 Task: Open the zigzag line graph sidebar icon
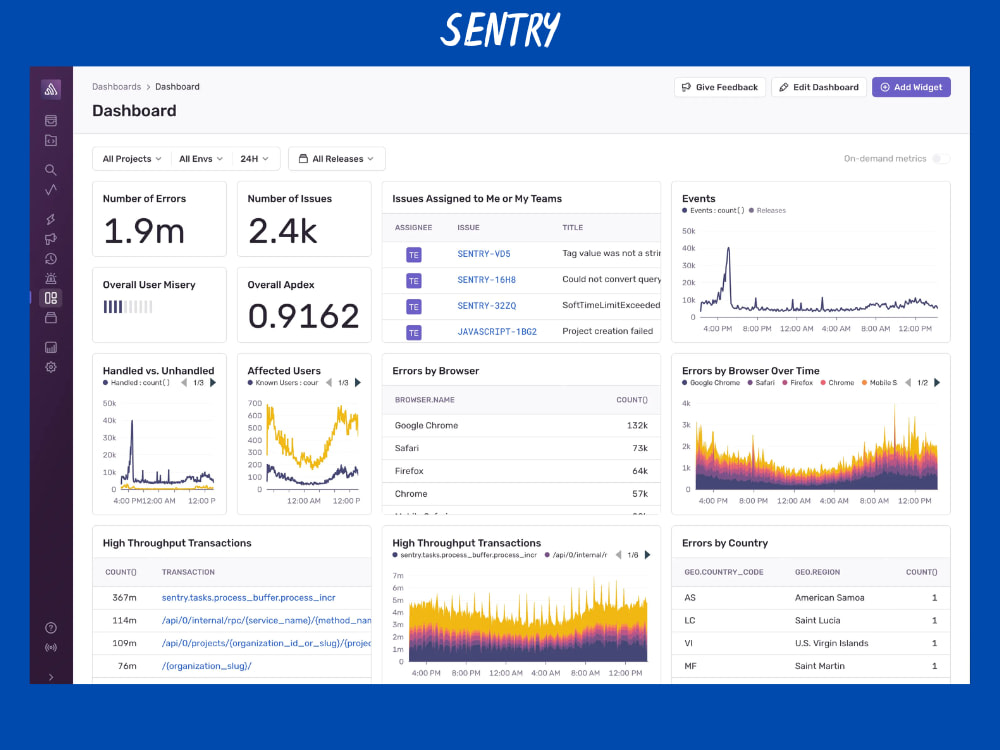click(x=51, y=189)
